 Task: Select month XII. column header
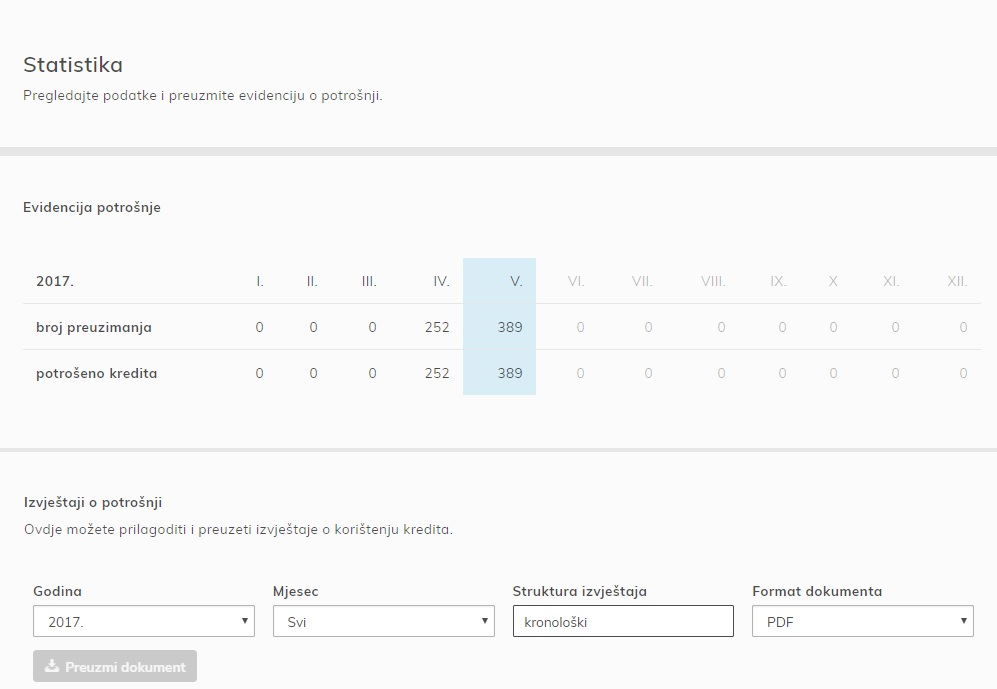[x=957, y=281]
